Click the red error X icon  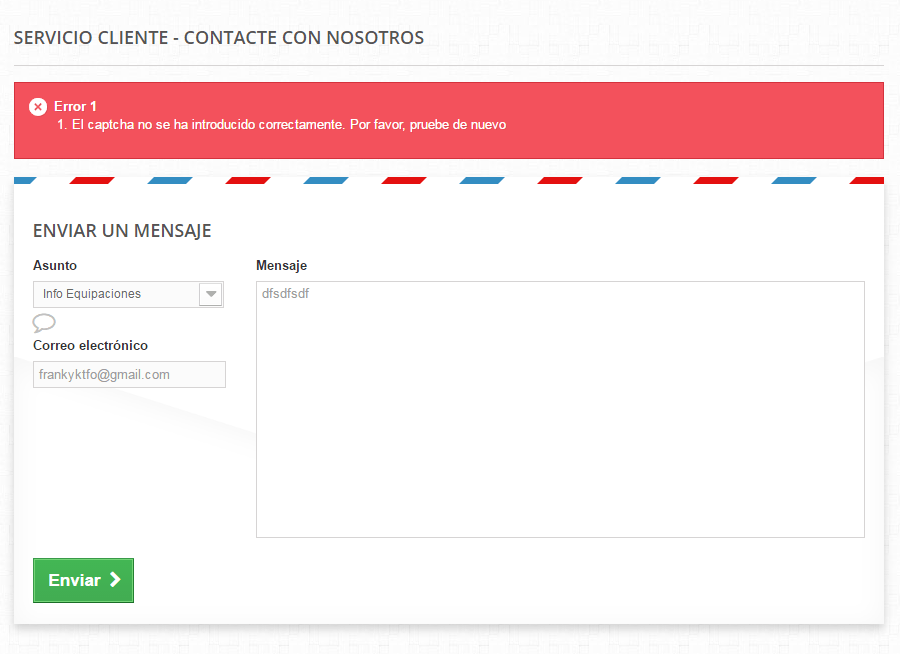(x=38, y=107)
